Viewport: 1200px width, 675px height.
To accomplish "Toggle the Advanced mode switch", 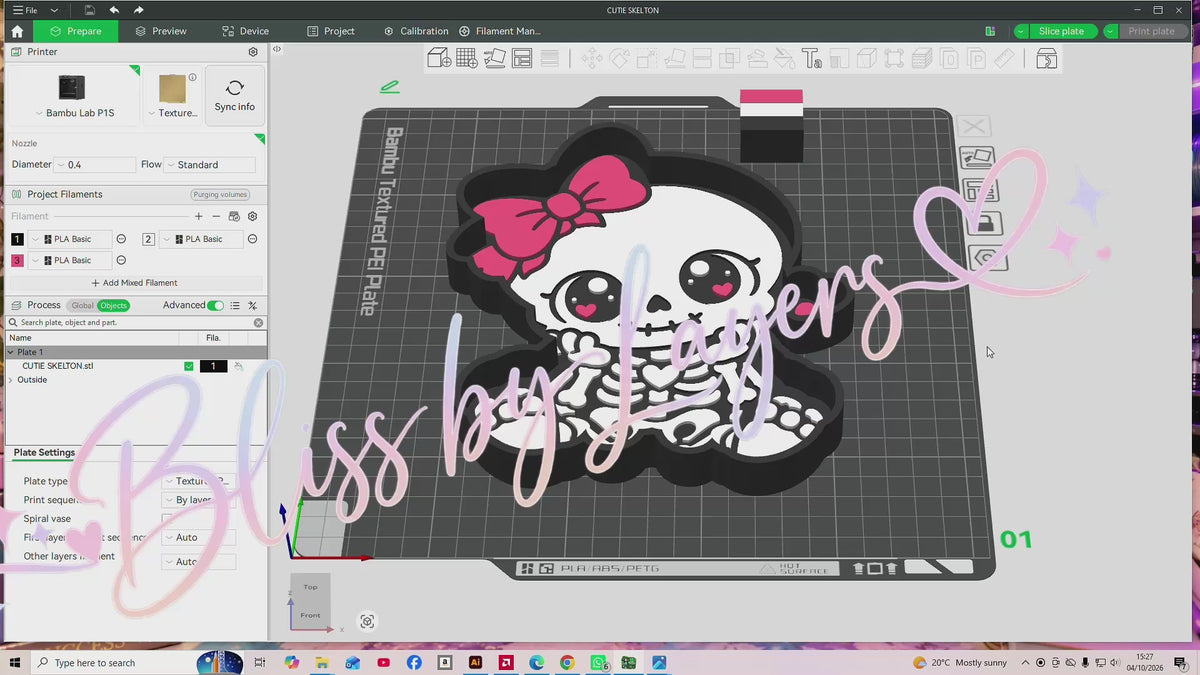I will click(215, 305).
